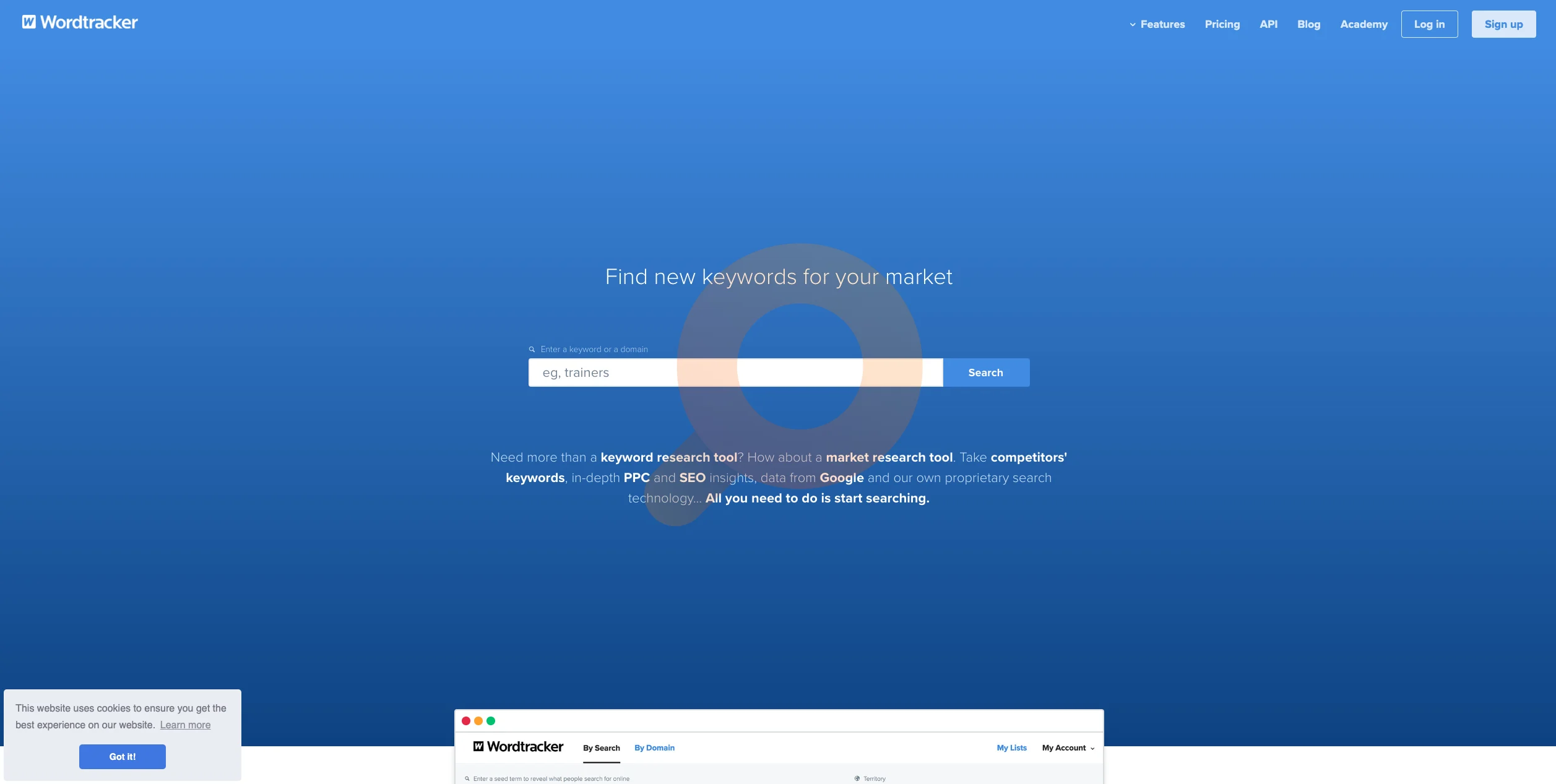This screenshot has width=1556, height=784.
Task: Click the Wordtracker logo in the header
Action: click(x=80, y=22)
